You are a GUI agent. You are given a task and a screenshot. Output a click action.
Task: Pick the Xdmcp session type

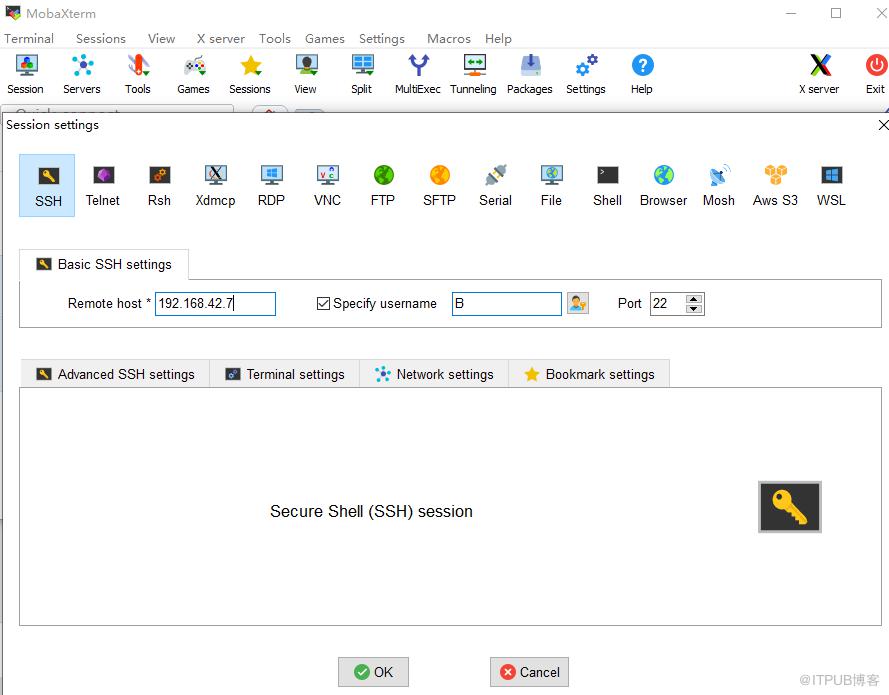(215, 185)
